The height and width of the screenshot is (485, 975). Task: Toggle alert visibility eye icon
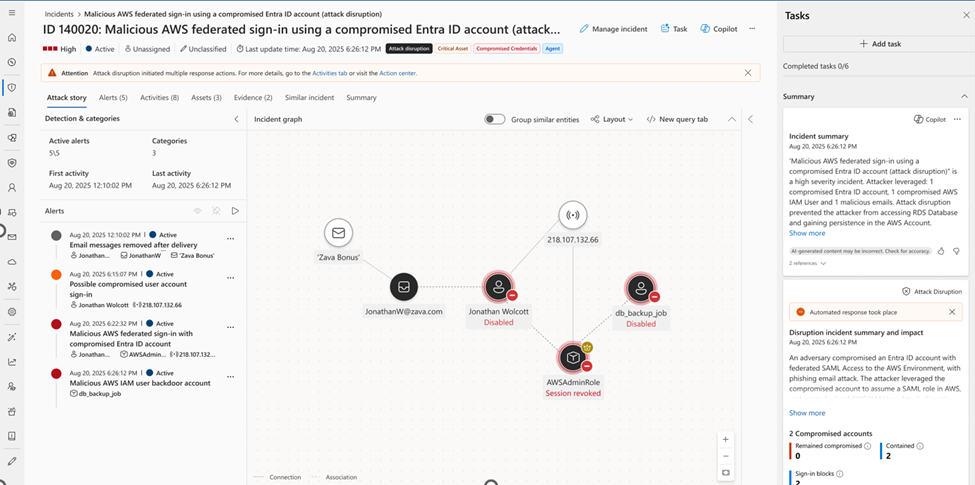point(197,211)
